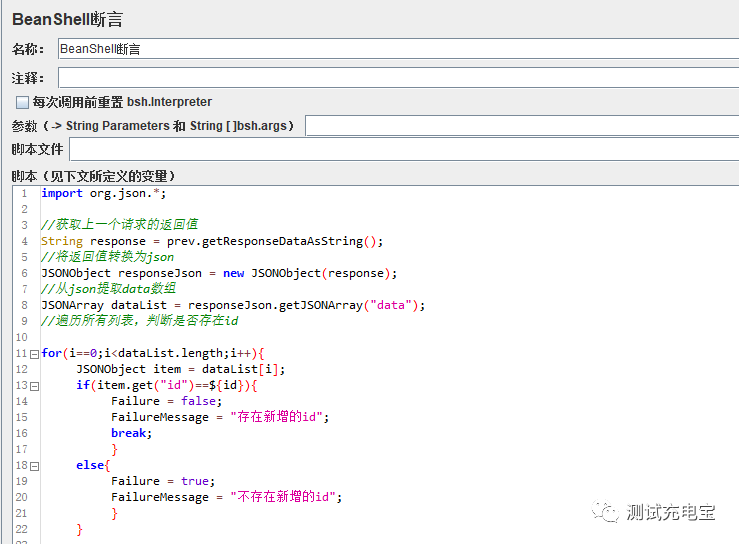Click the closing brace on line 22
The width and height of the screenshot is (739, 544).
pyautogui.click(x=79, y=530)
